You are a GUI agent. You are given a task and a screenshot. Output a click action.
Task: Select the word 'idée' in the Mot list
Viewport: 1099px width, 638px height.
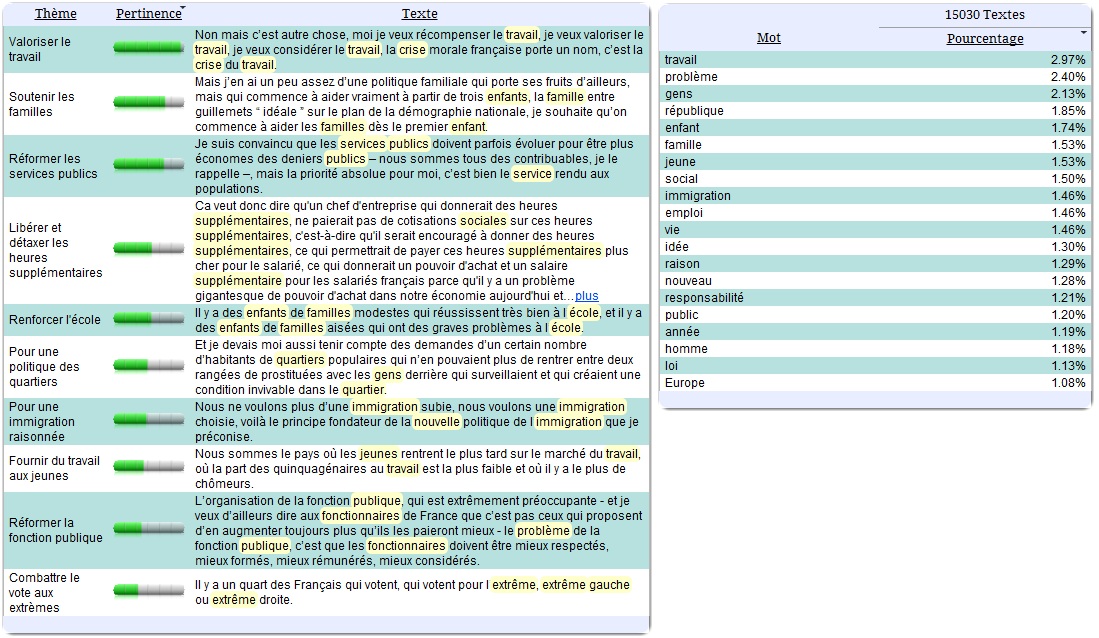(x=676, y=247)
